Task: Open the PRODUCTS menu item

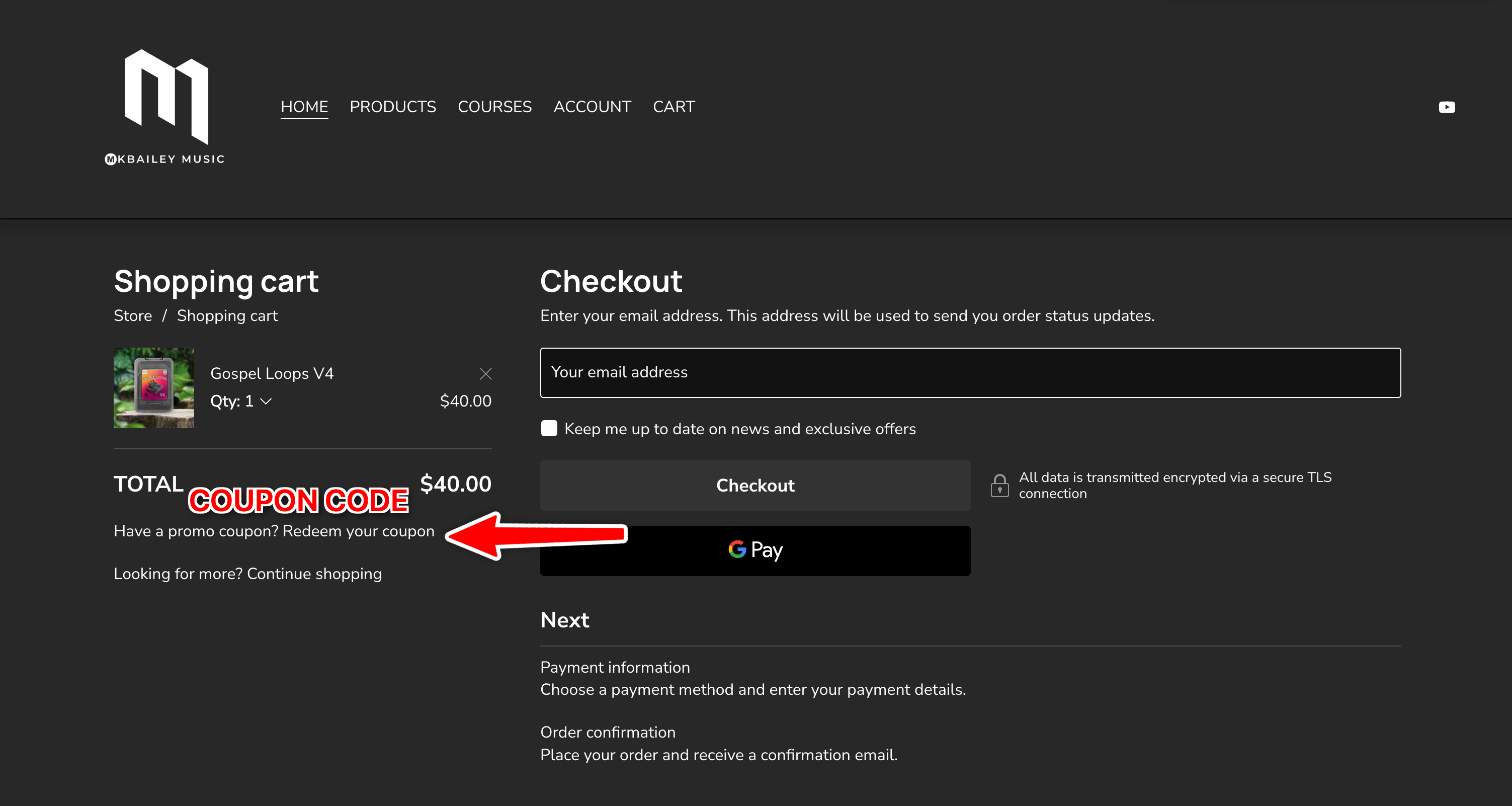Action: coord(393,107)
